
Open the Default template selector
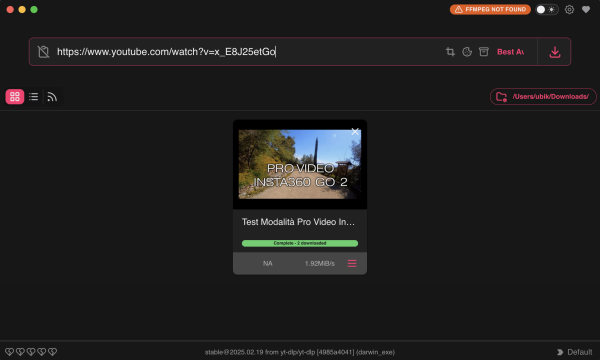(x=574, y=352)
